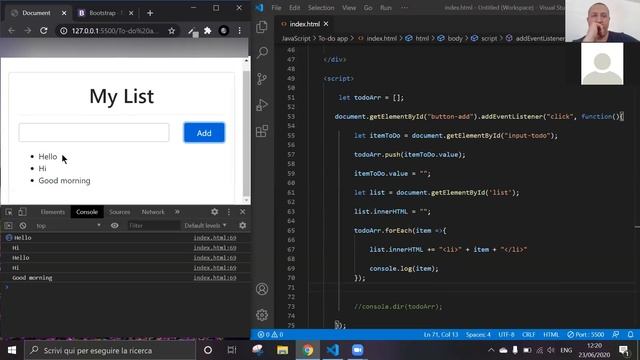The height and width of the screenshot is (360, 640).
Task: Open the Run and Debug panel
Action: (x=262, y=105)
